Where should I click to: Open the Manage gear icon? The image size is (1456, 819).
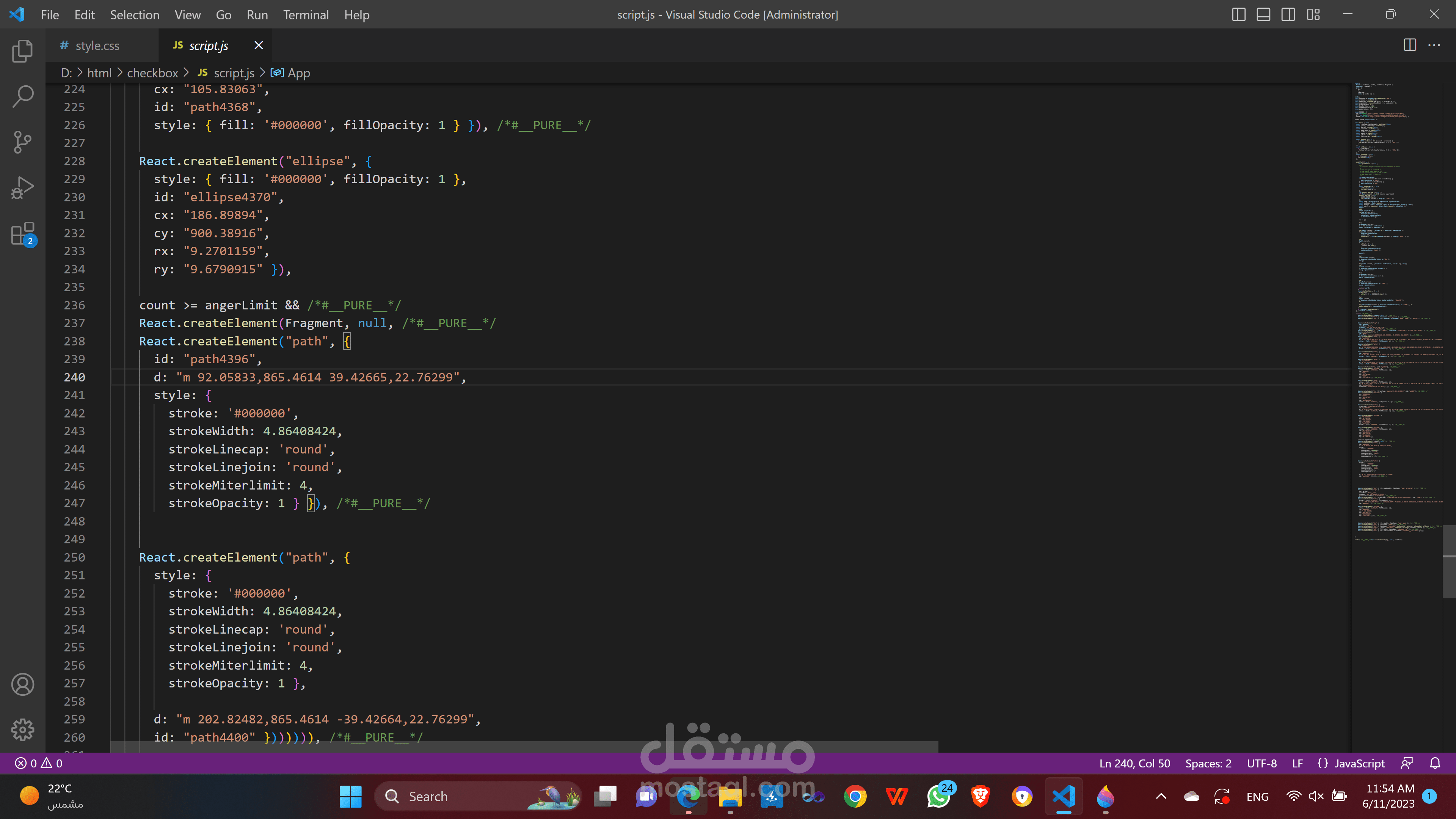(22, 730)
